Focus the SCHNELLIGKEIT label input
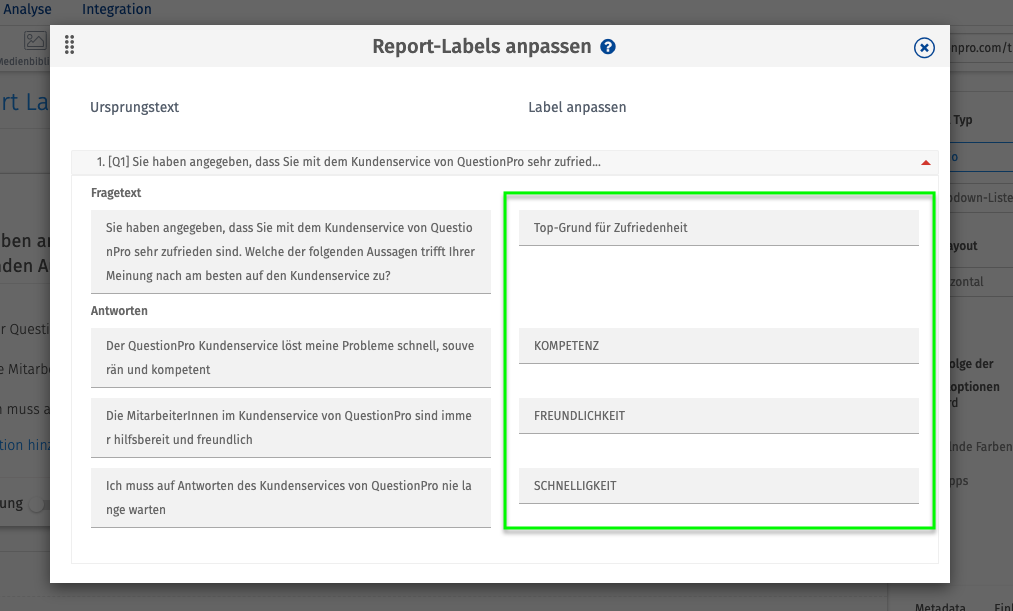1013x611 pixels. (x=718, y=486)
